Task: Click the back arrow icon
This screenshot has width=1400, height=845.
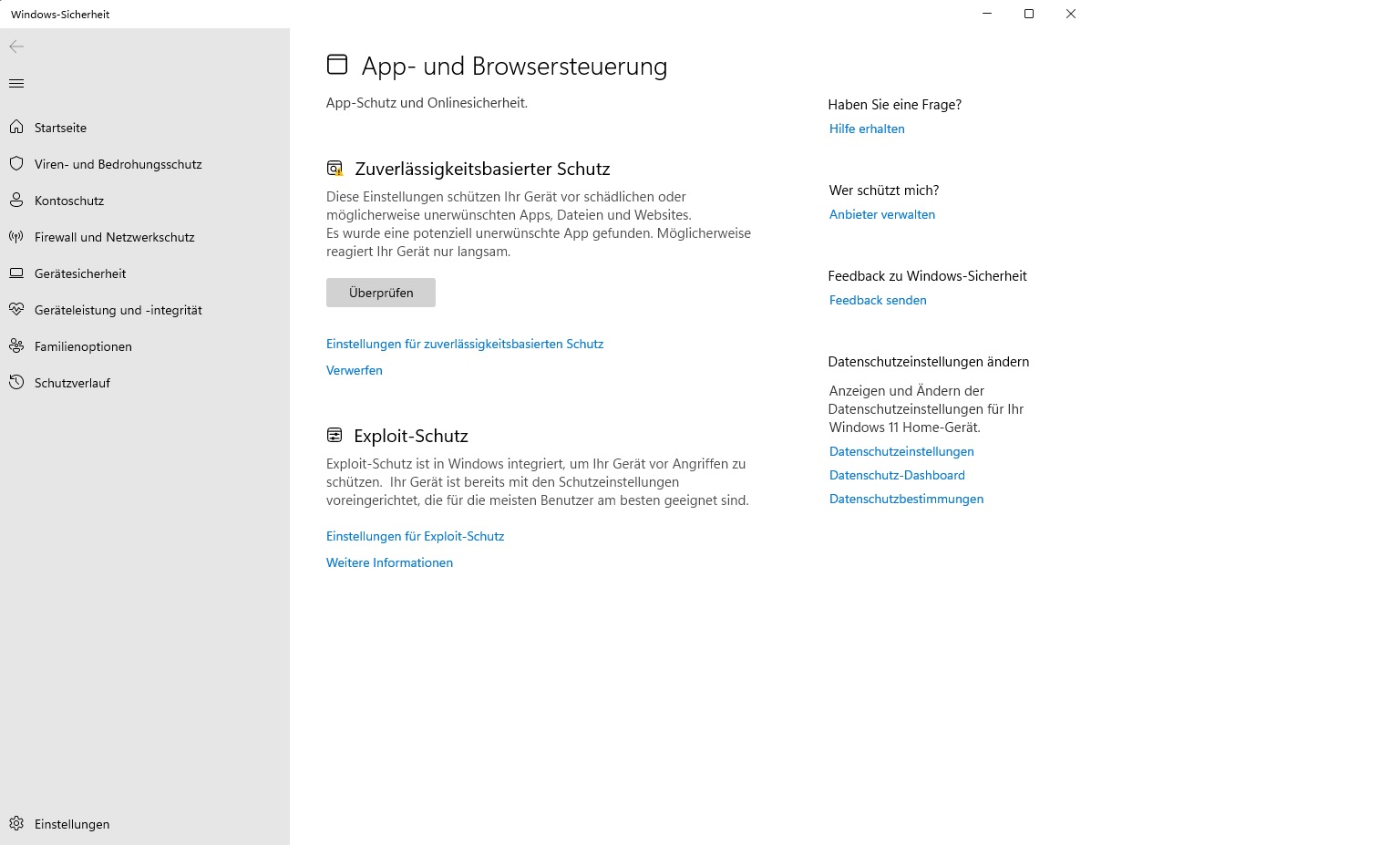Action: (x=16, y=46)
